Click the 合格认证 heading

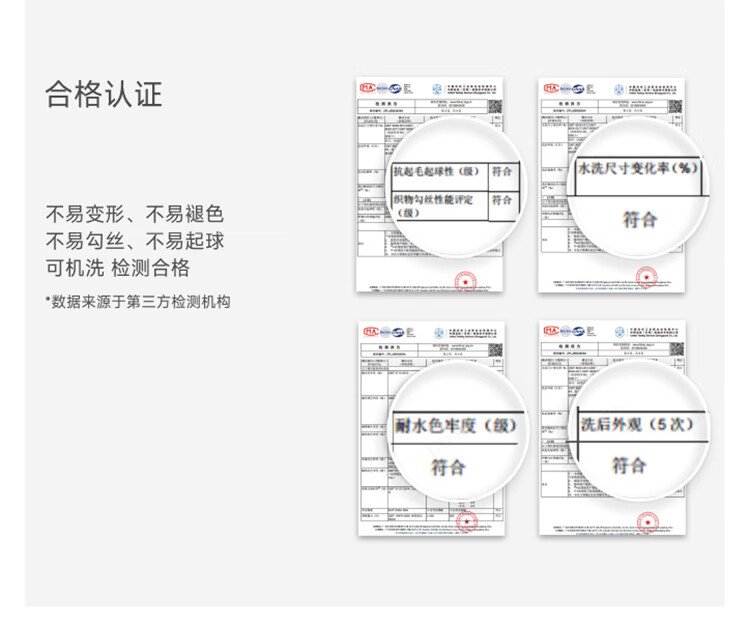point(103,94)
